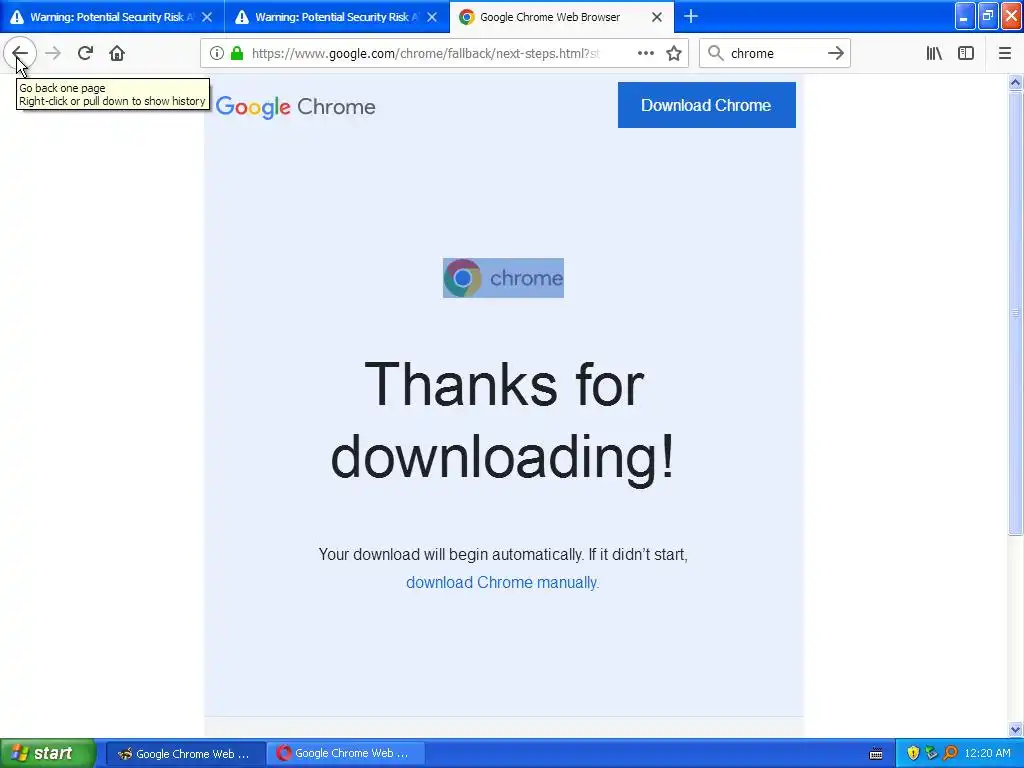Switch to first Google Chrome Web taskbar window
1024x768 pixels.
click(185, 754)
